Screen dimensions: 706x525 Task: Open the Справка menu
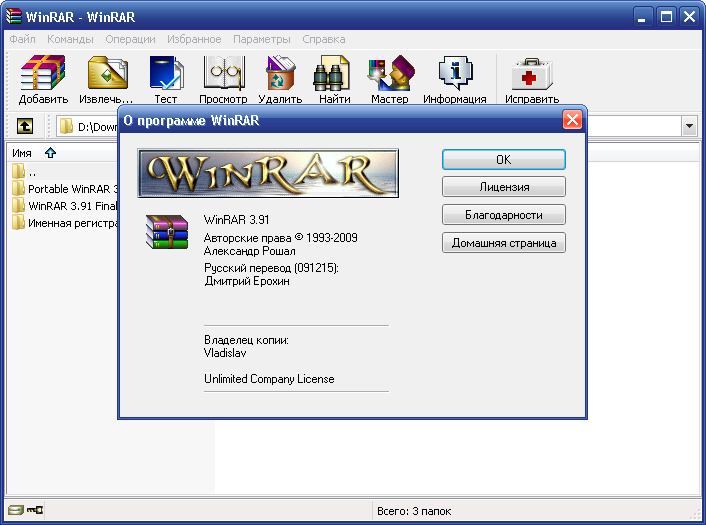click(323, 39)
